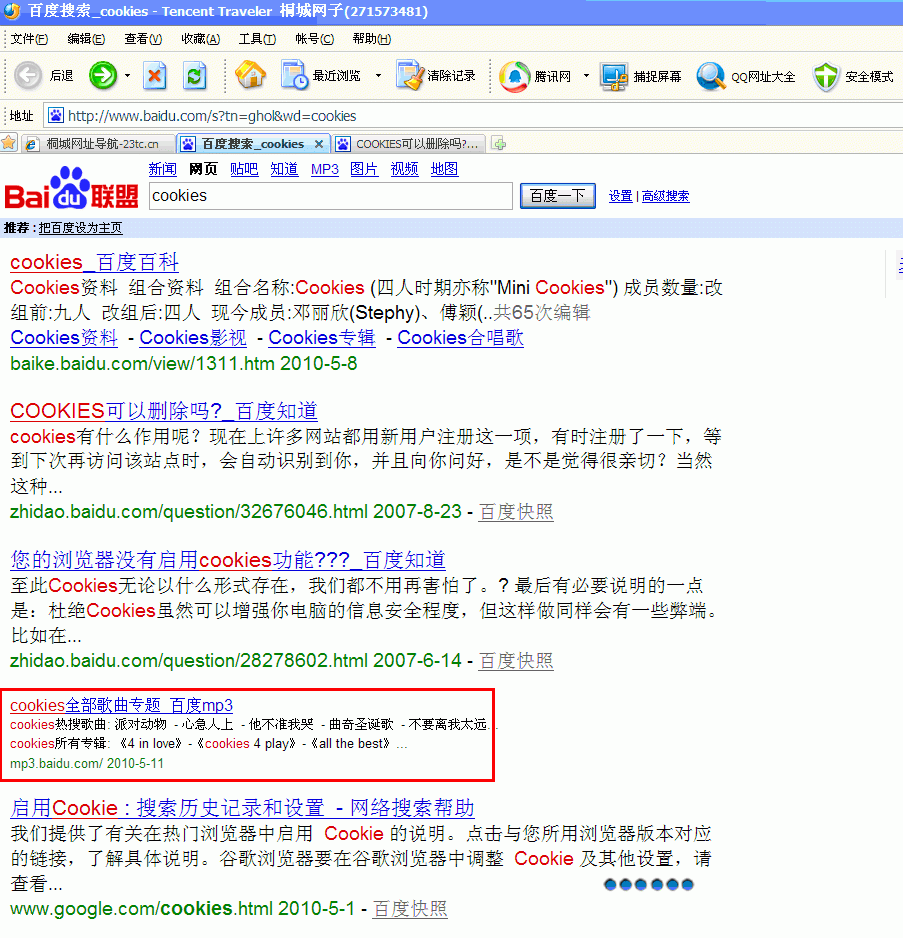Refresh the current page

pyautogui.click(x=193, y=75)
